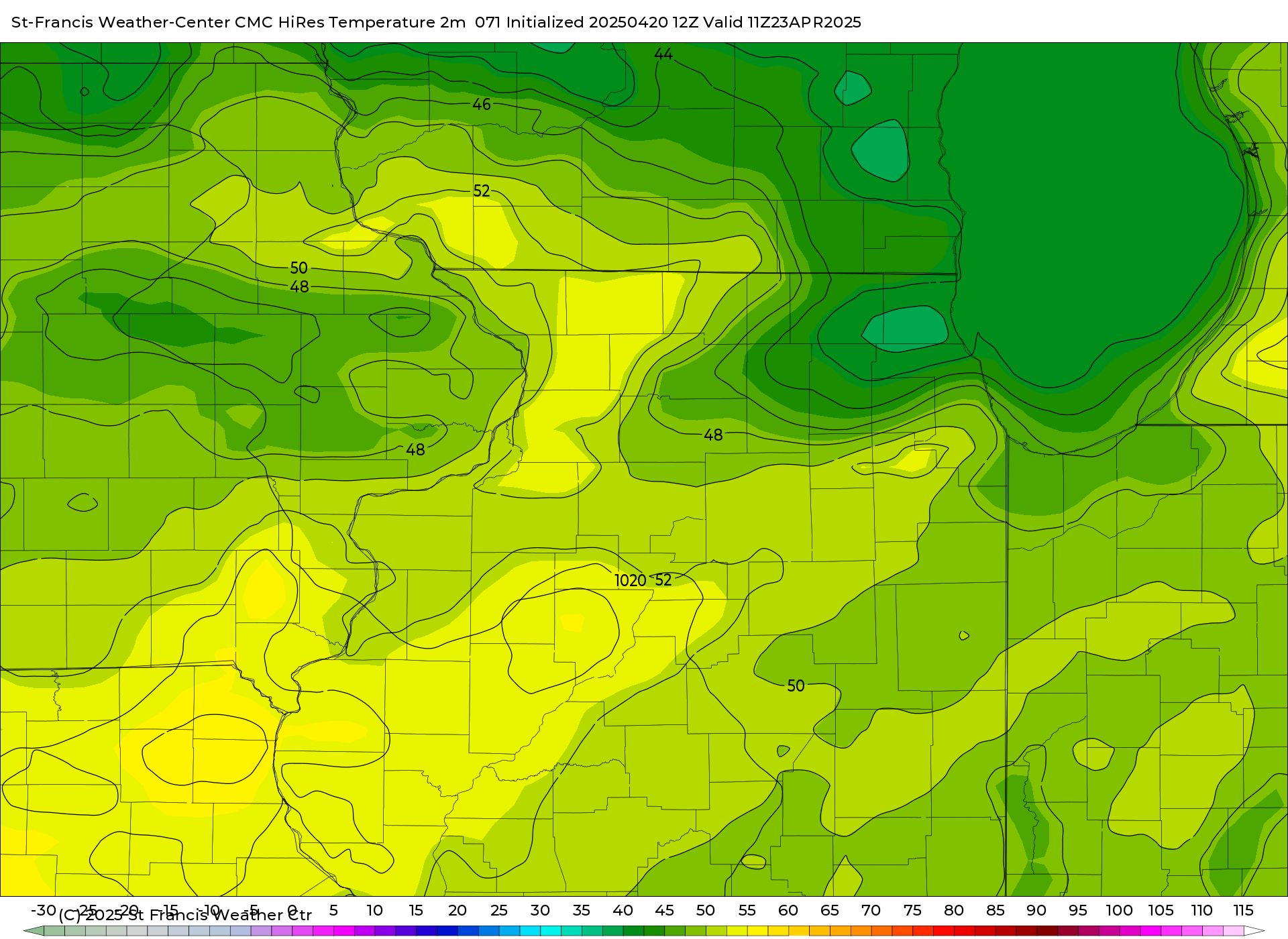This screenshot has height=939, width=1288.
Task: Click the '90' label on the temperature legend
Action: [1036, 911]
